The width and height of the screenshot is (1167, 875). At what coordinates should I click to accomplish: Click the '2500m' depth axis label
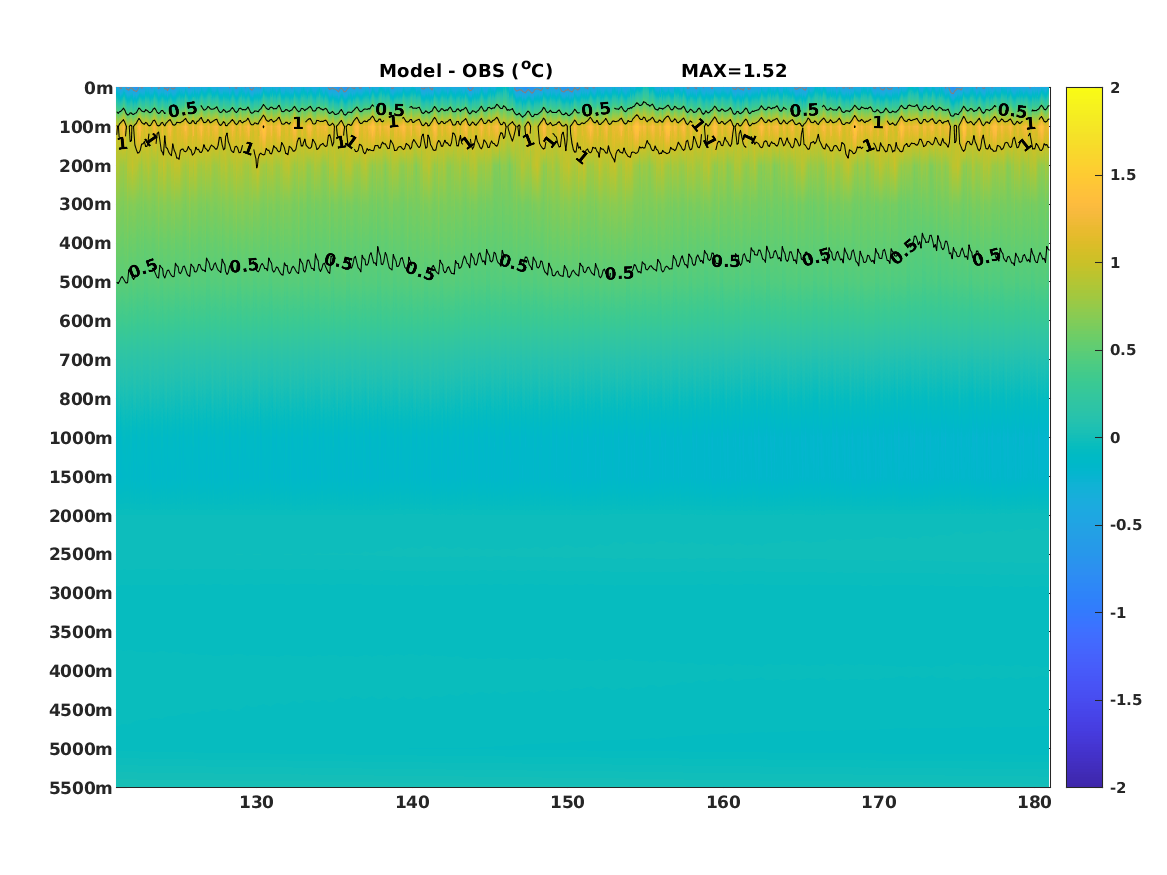coord(81,554)
